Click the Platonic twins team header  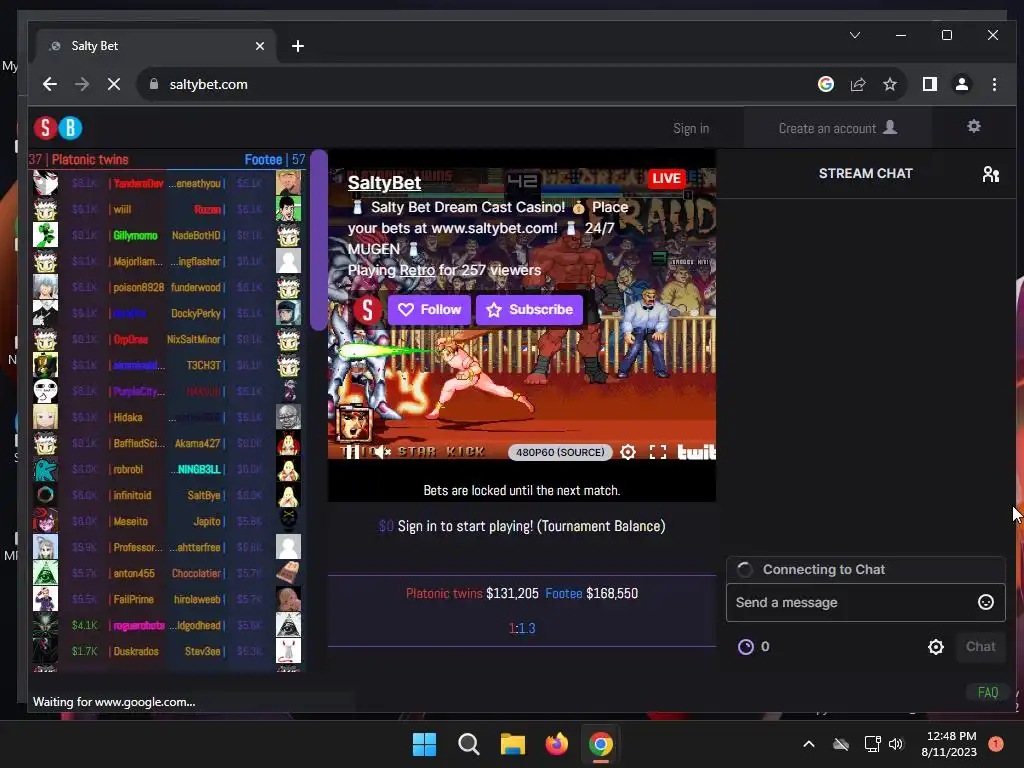pyautogui.click(x=90, y=159)
